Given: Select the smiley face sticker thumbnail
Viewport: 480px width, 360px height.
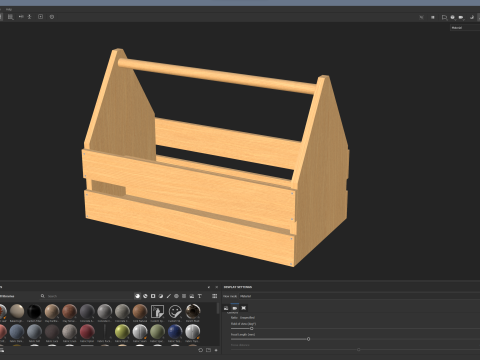Looking at the screenshot, I should 175,311.
